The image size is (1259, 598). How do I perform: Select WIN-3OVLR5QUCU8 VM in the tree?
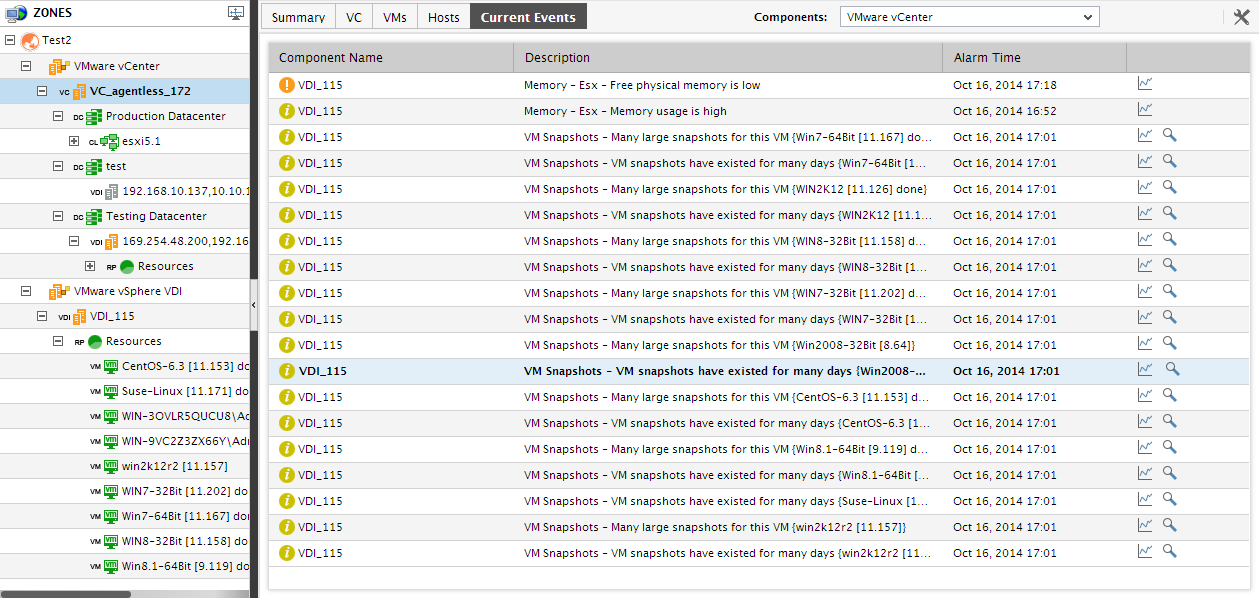[184, 416]
